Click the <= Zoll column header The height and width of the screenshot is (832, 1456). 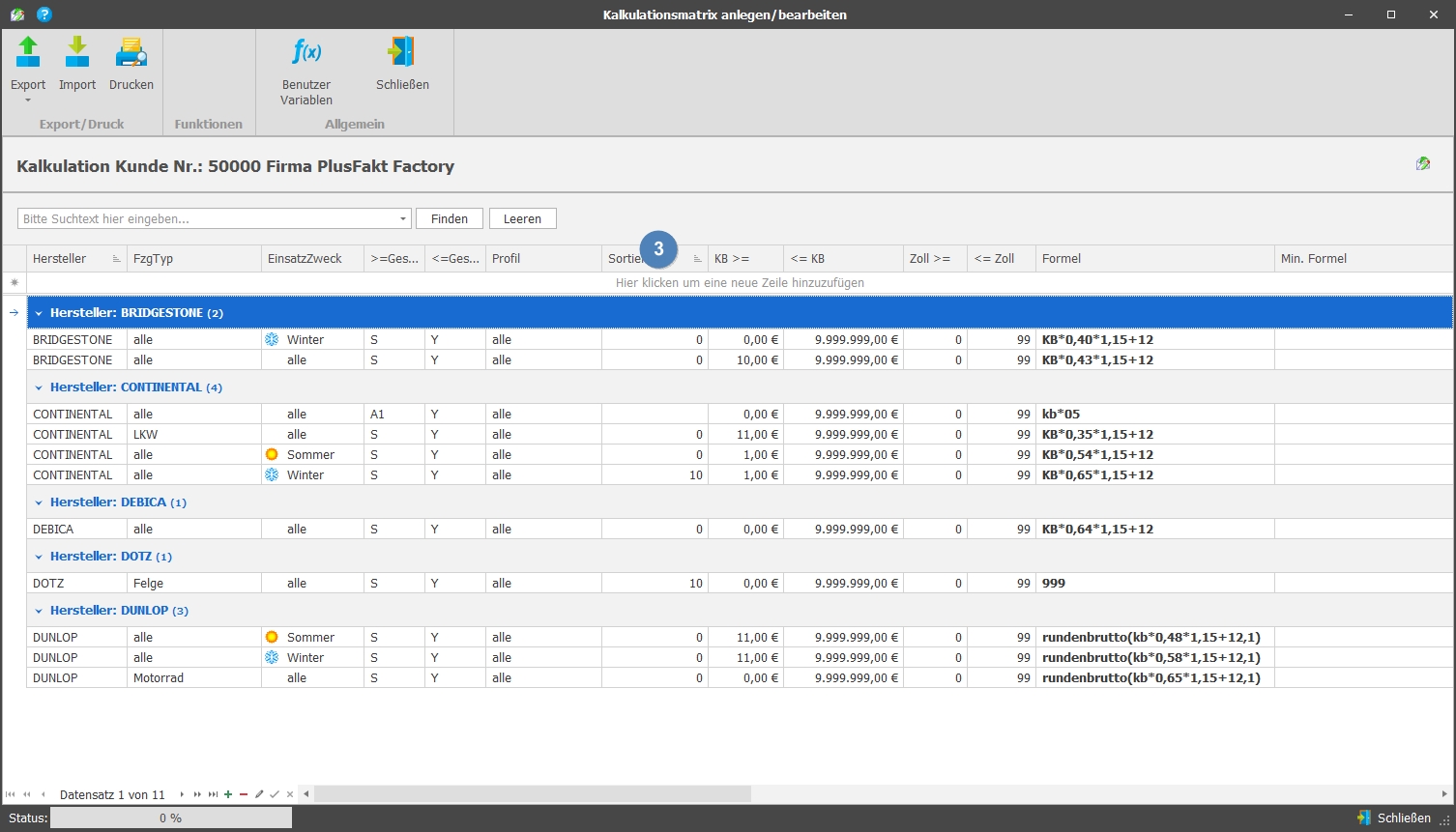[x=1001, y=258]
